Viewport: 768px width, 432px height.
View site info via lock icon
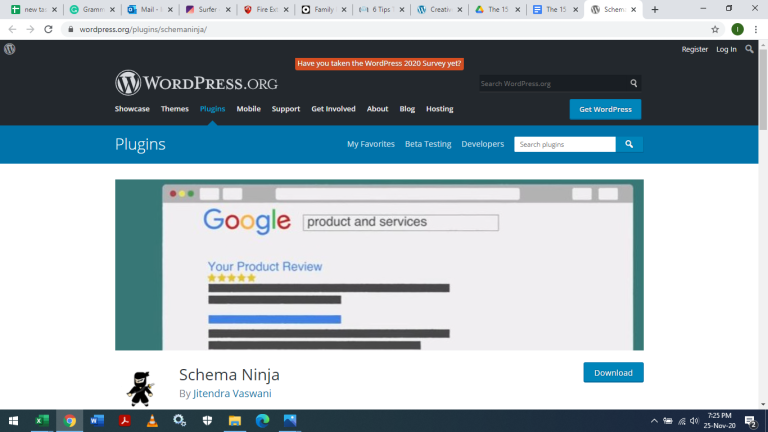pyautogui.click(x=71, y=29)
